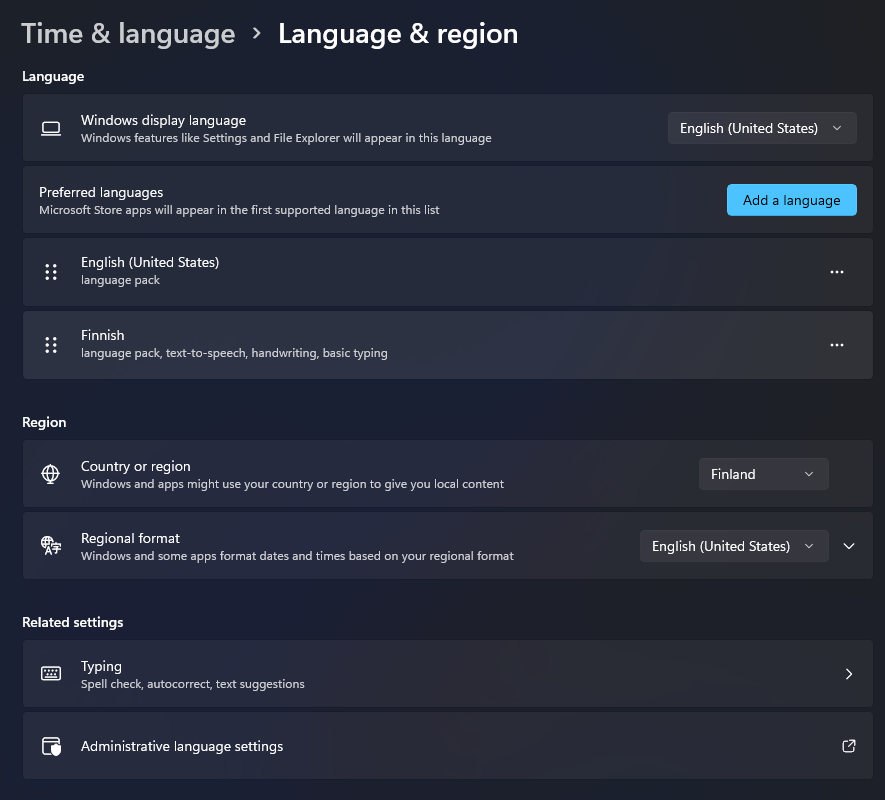Click the Administrative language settings shield icon

(x=51, y=746)
